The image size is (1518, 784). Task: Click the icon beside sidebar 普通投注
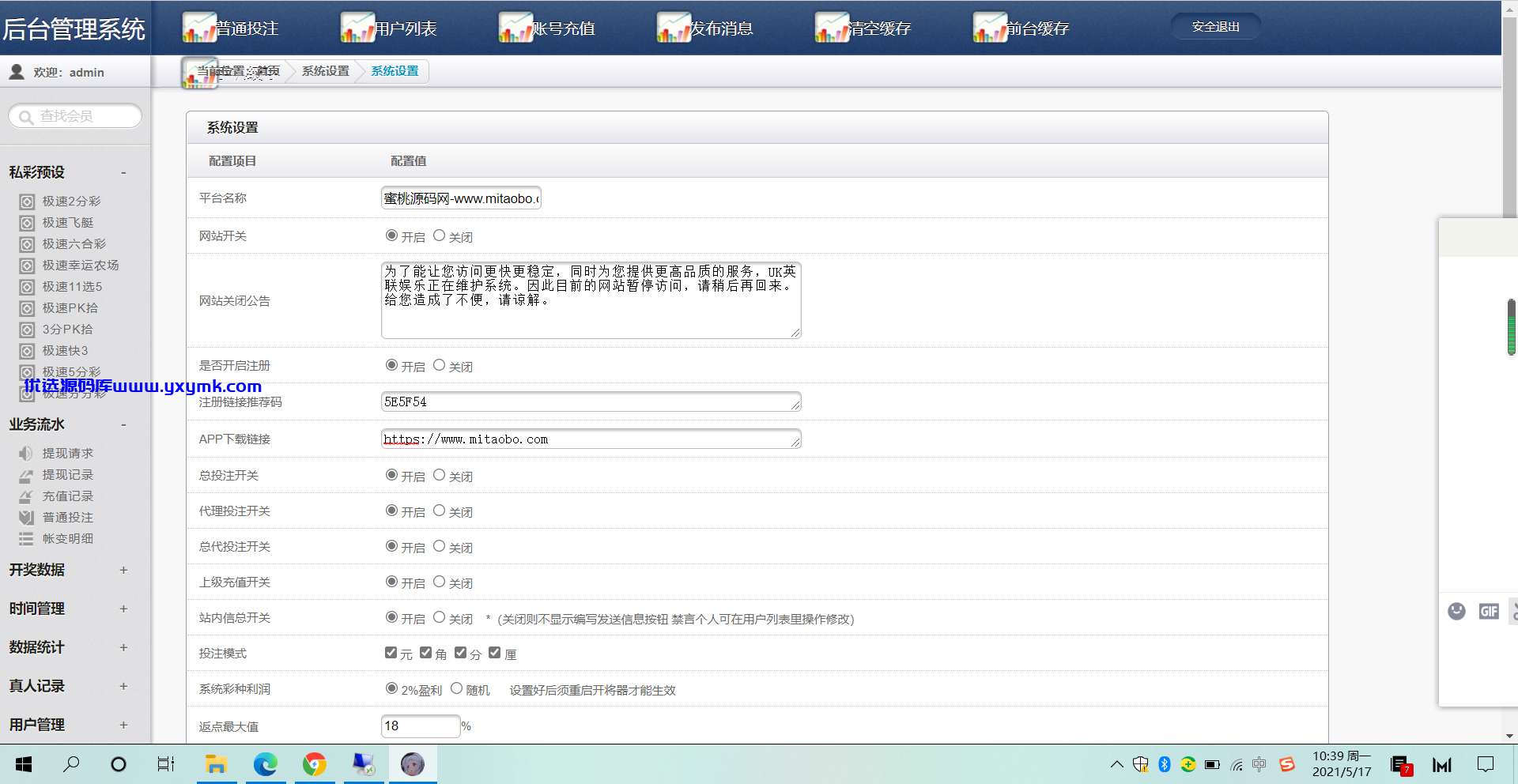point(26,518)
